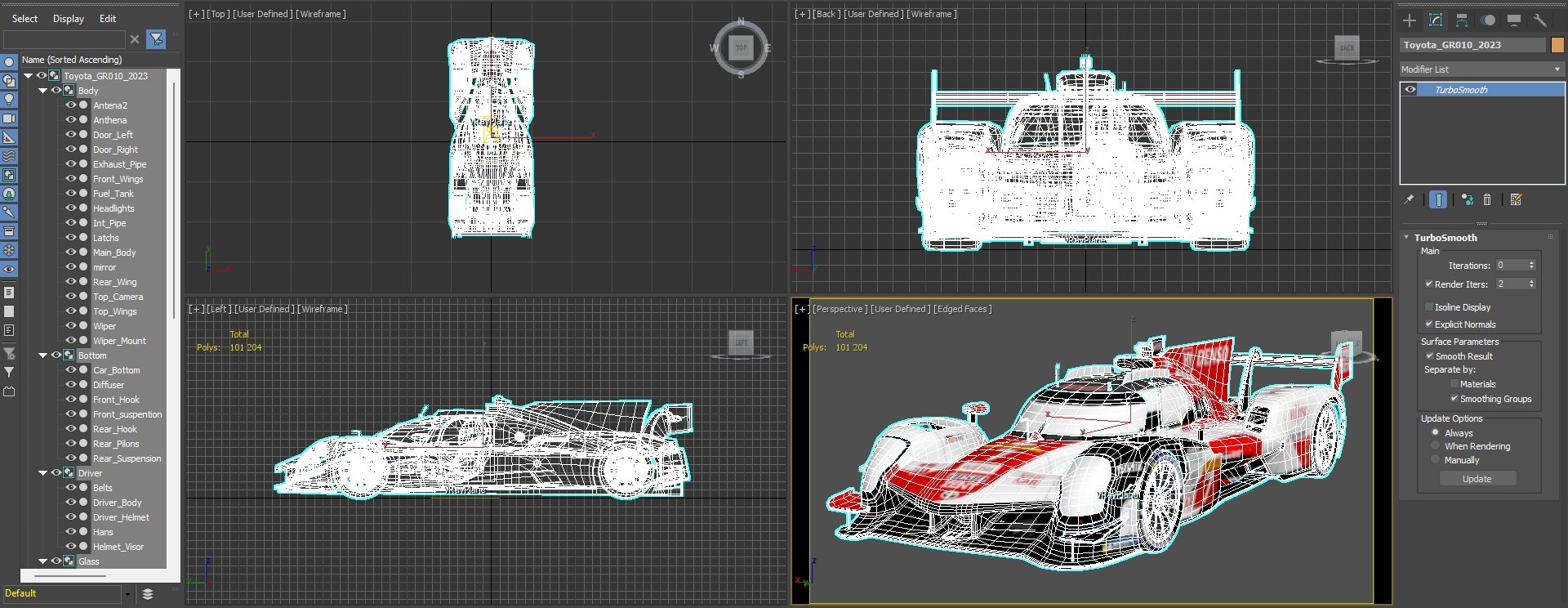This screenshot has width=1568, height=608.
Task: Toggle Display Space Warps filter icon
Action: 9,156
